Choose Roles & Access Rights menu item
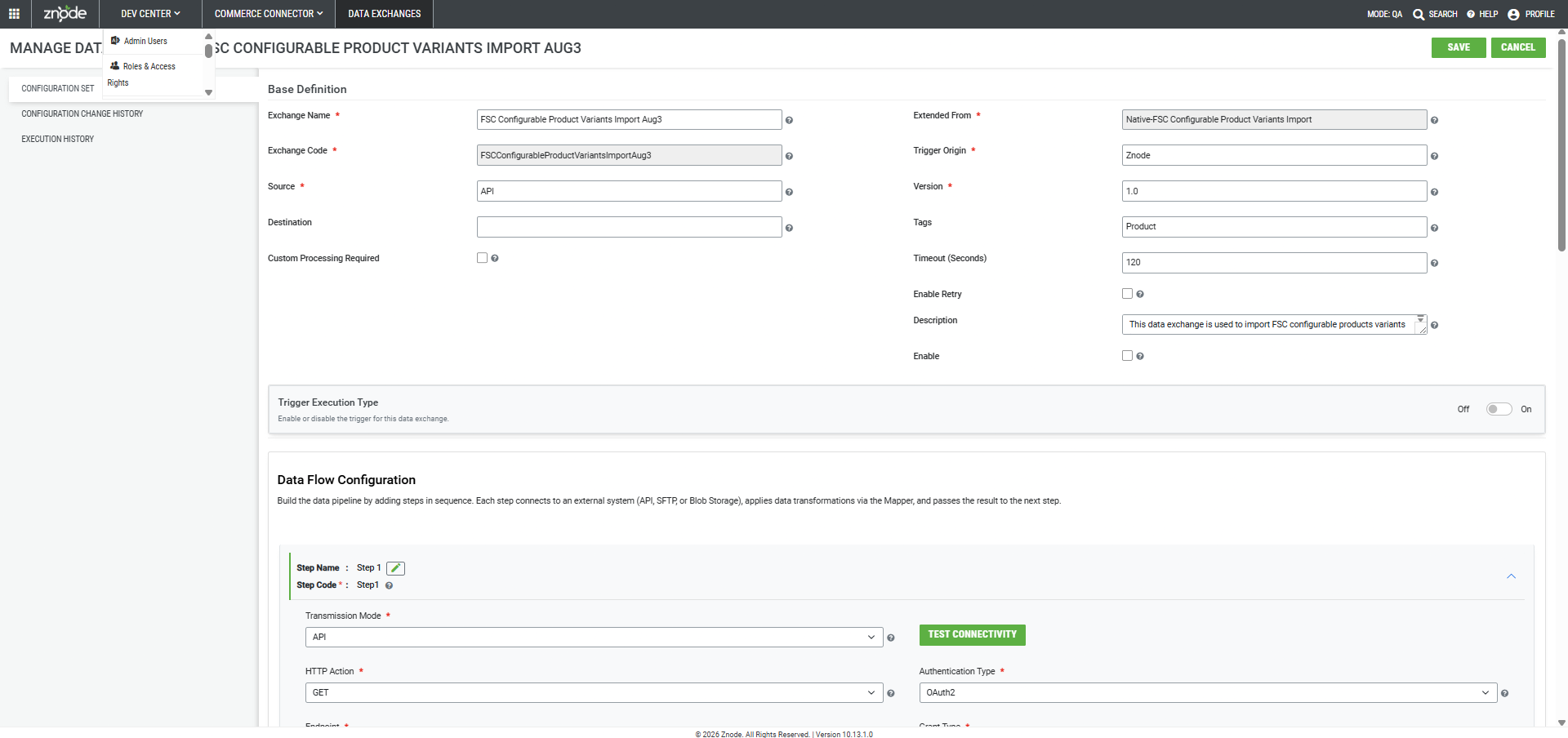1568x738 pixels. click(142, 74)
